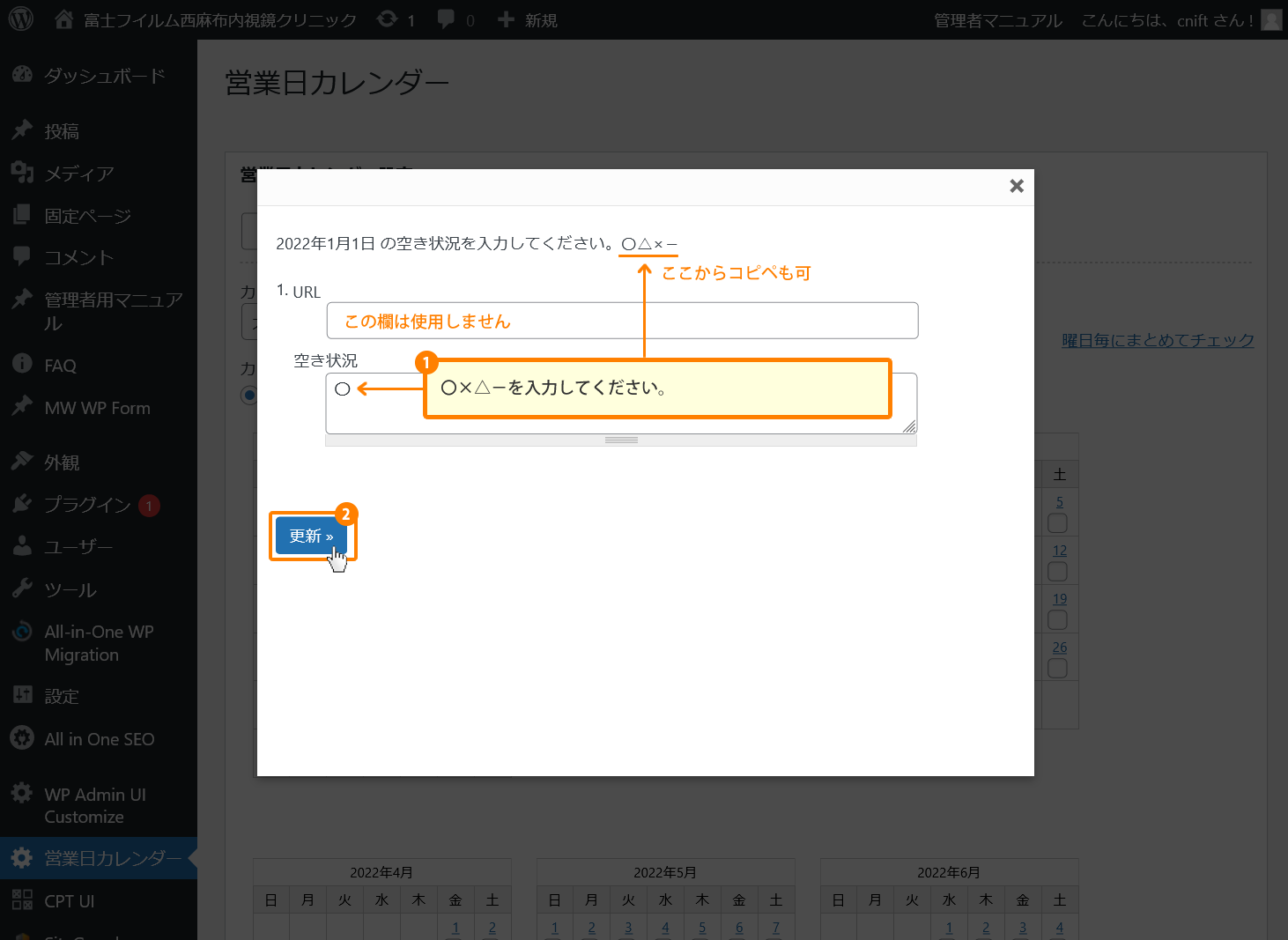Screen dimensions: 1288x940
Task: Click the 2022年5月 calendar header
Action: pyautogui.click(x=665, y=872)
